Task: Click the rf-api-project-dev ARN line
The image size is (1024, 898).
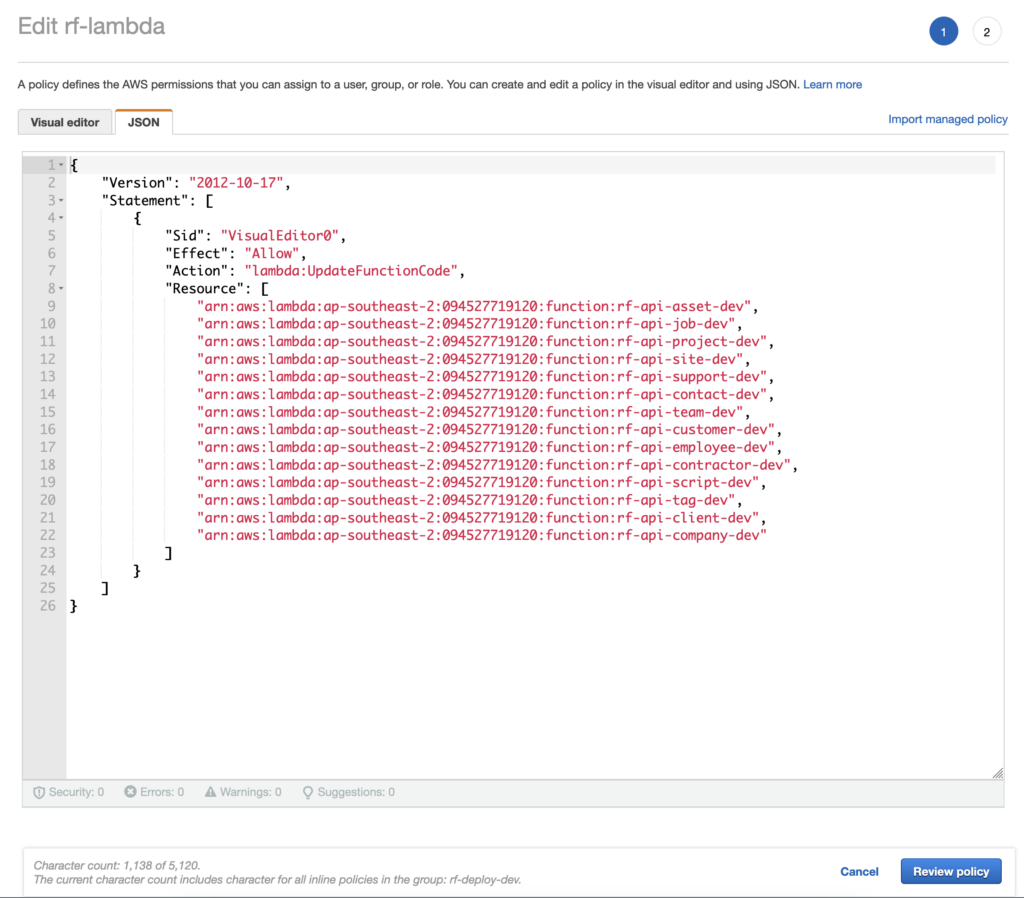Action: point(481,342)
